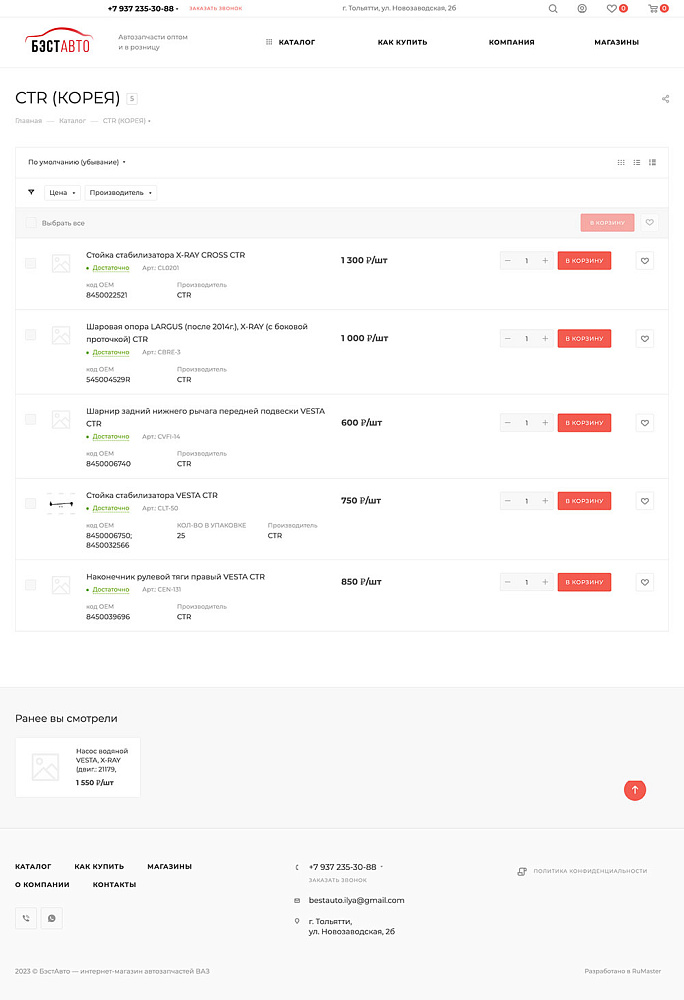Go to 'Магазины' in top navigation
Screen dimensions: 684x1000
[x=616, y=42]
